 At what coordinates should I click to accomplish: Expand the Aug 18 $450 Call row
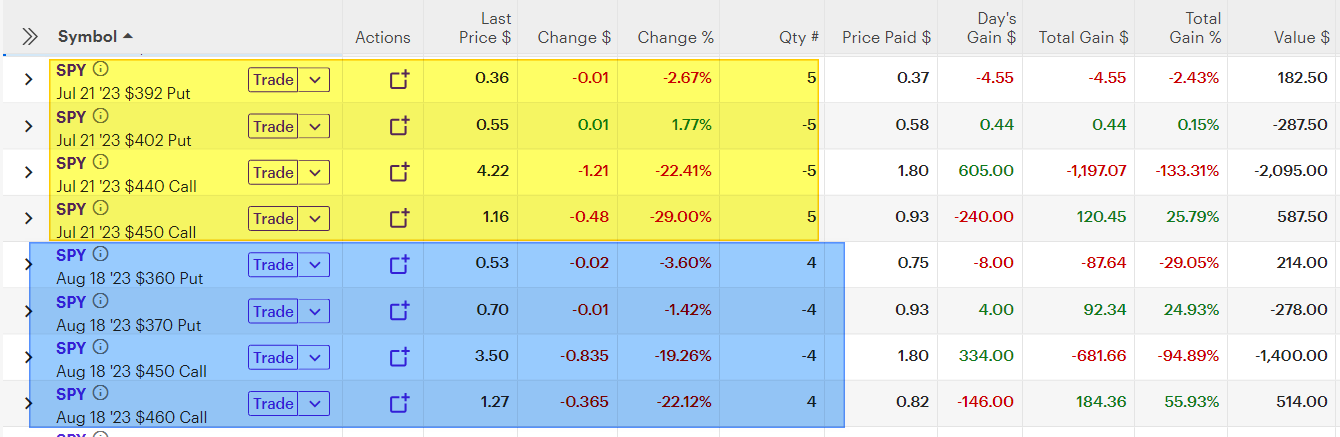[28, 357]
